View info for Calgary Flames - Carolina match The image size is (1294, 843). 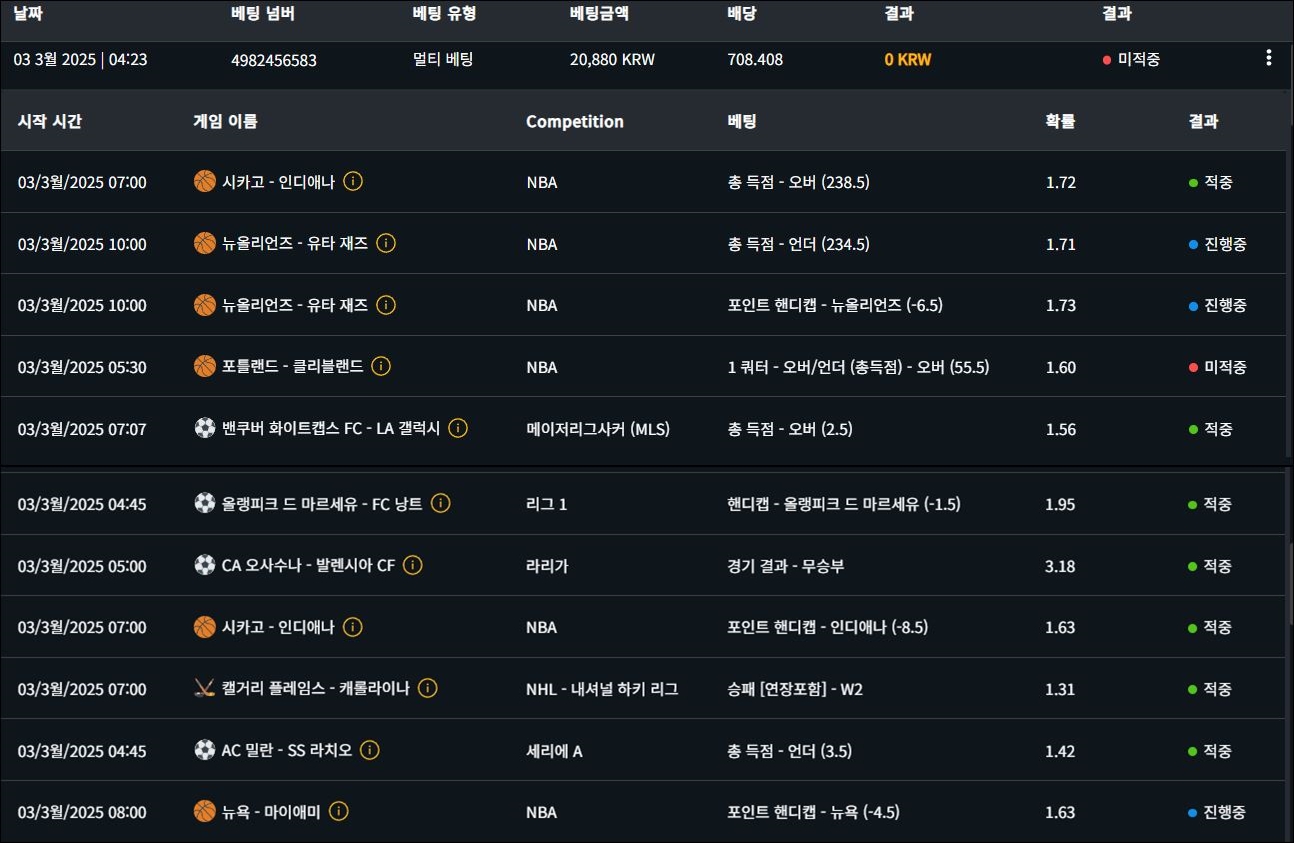427,688
